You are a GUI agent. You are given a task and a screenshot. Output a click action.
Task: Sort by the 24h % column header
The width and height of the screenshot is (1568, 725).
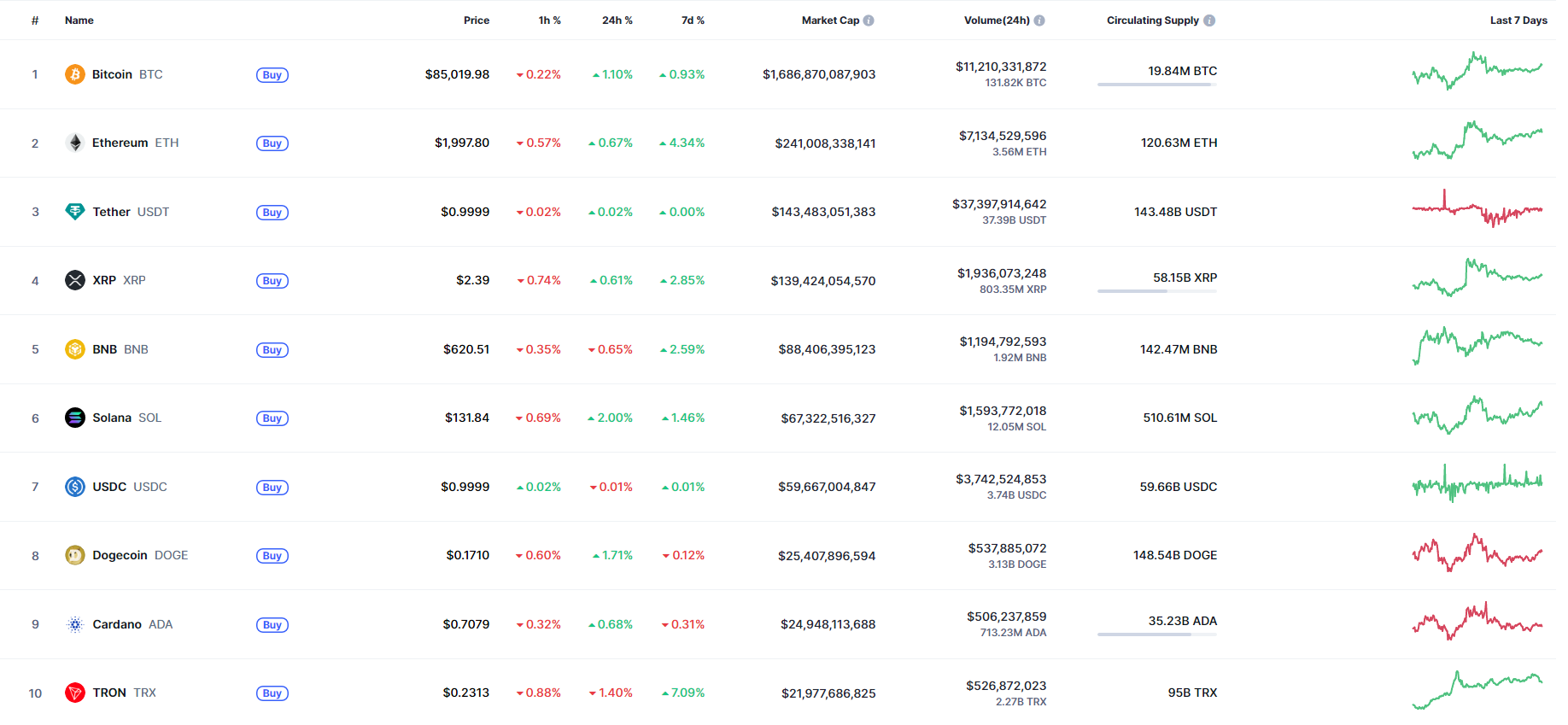point(617,20)
